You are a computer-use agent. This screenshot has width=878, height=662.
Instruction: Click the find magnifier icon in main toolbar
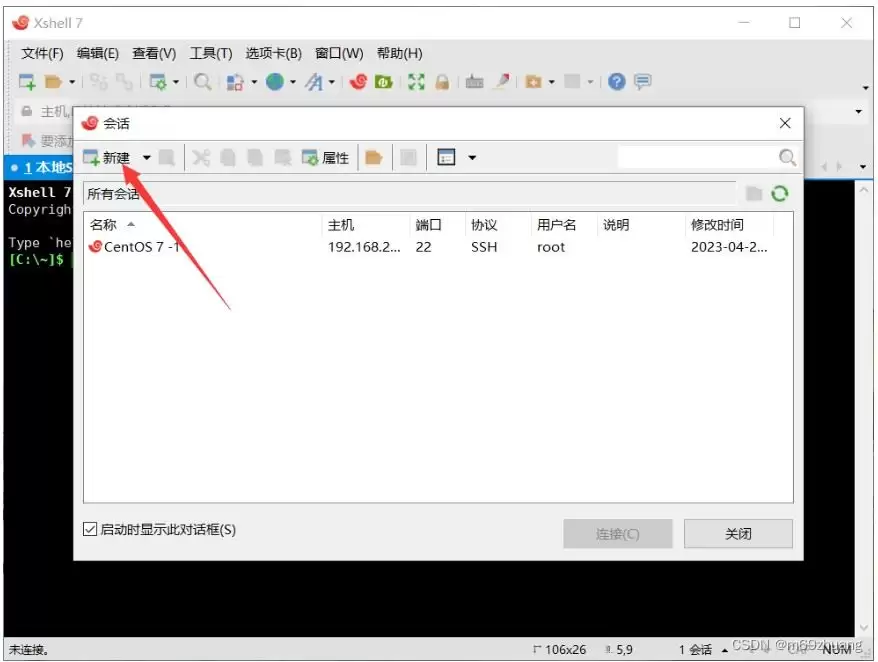(202, 82)
